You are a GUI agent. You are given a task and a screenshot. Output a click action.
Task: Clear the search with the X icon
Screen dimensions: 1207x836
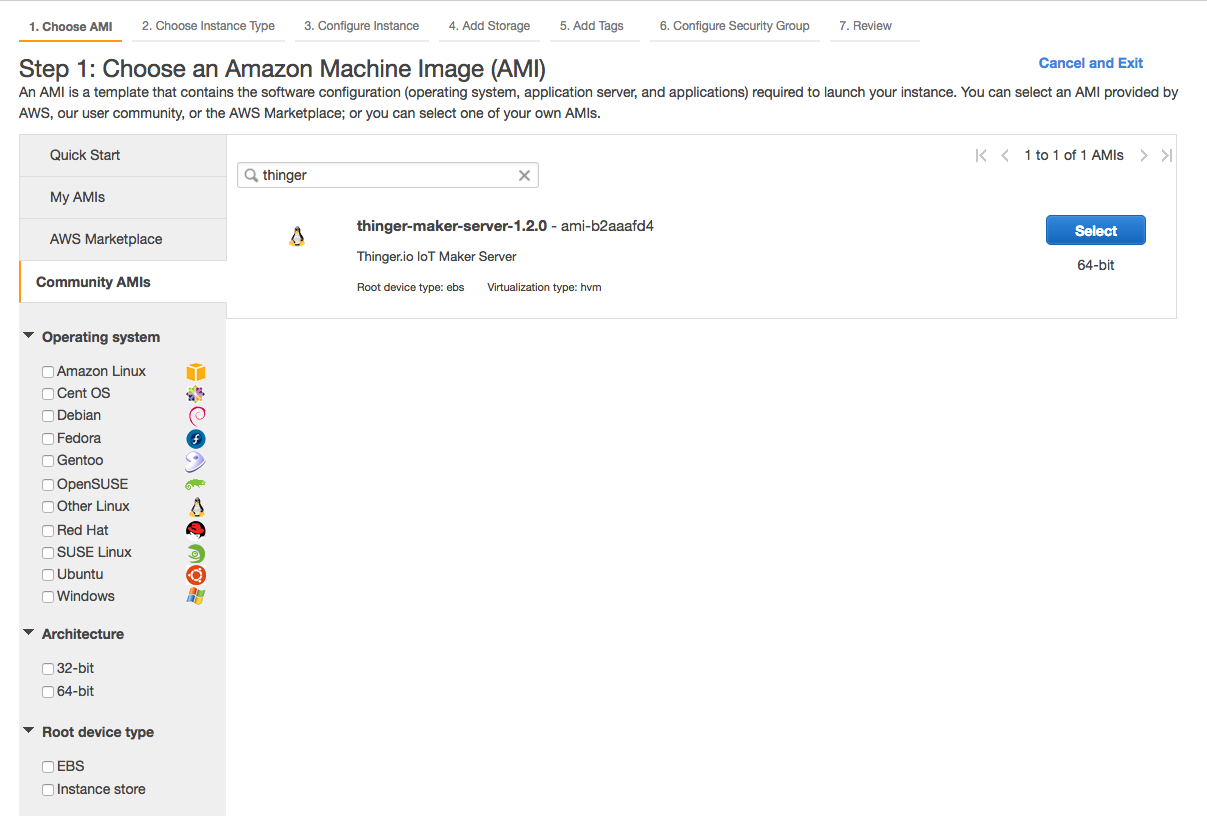click(524, 175)
